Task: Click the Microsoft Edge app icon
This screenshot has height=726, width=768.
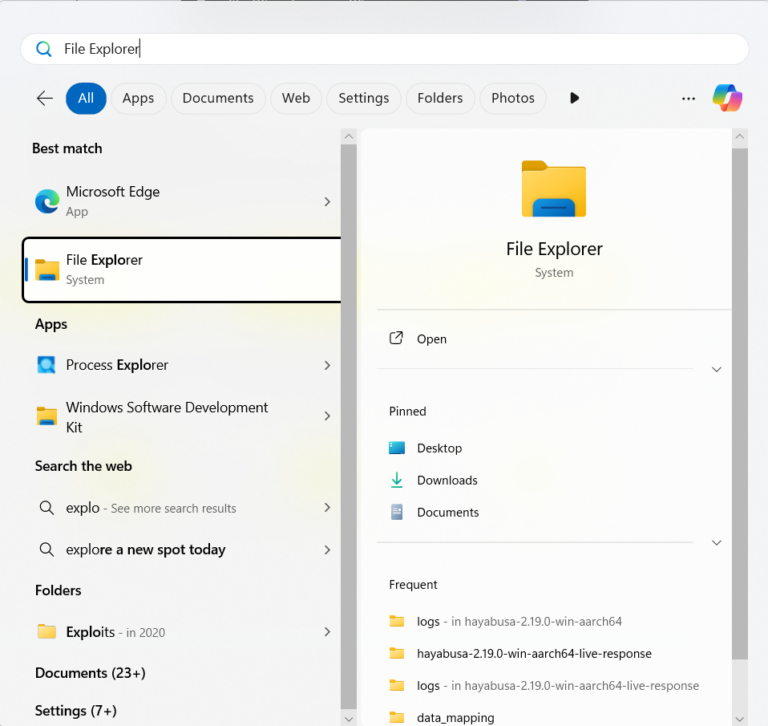Action: 47,201
